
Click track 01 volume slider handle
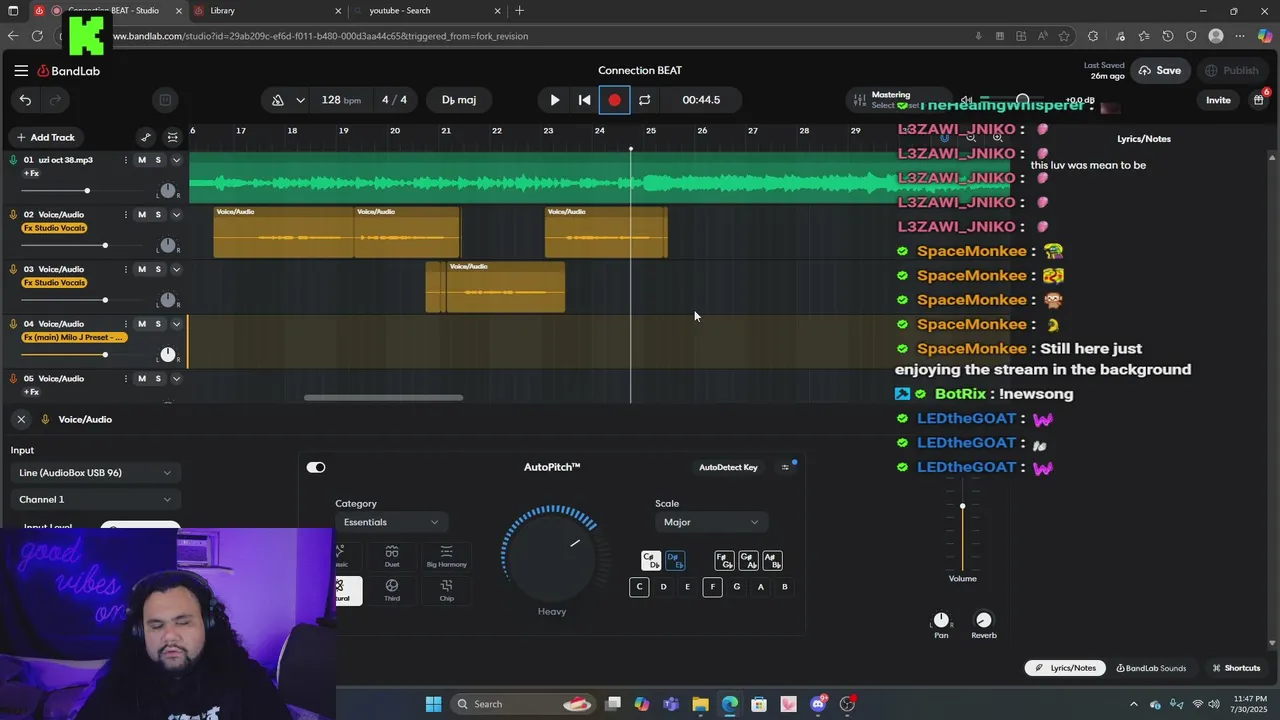point(87,191)
